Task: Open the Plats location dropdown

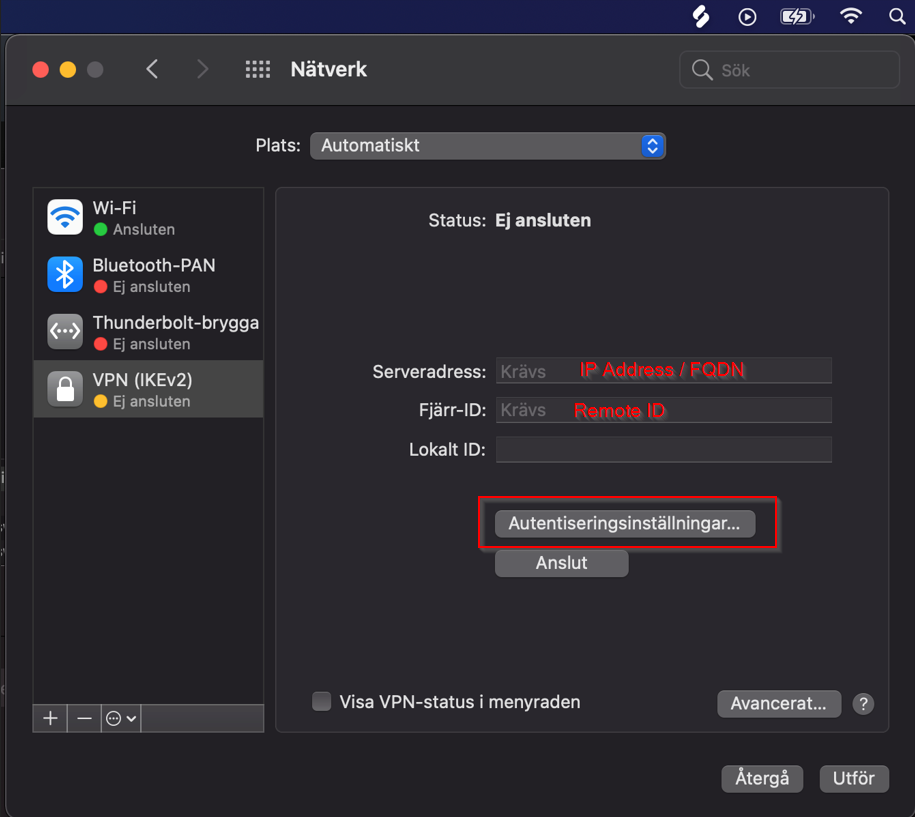Action: click(487, 145)
